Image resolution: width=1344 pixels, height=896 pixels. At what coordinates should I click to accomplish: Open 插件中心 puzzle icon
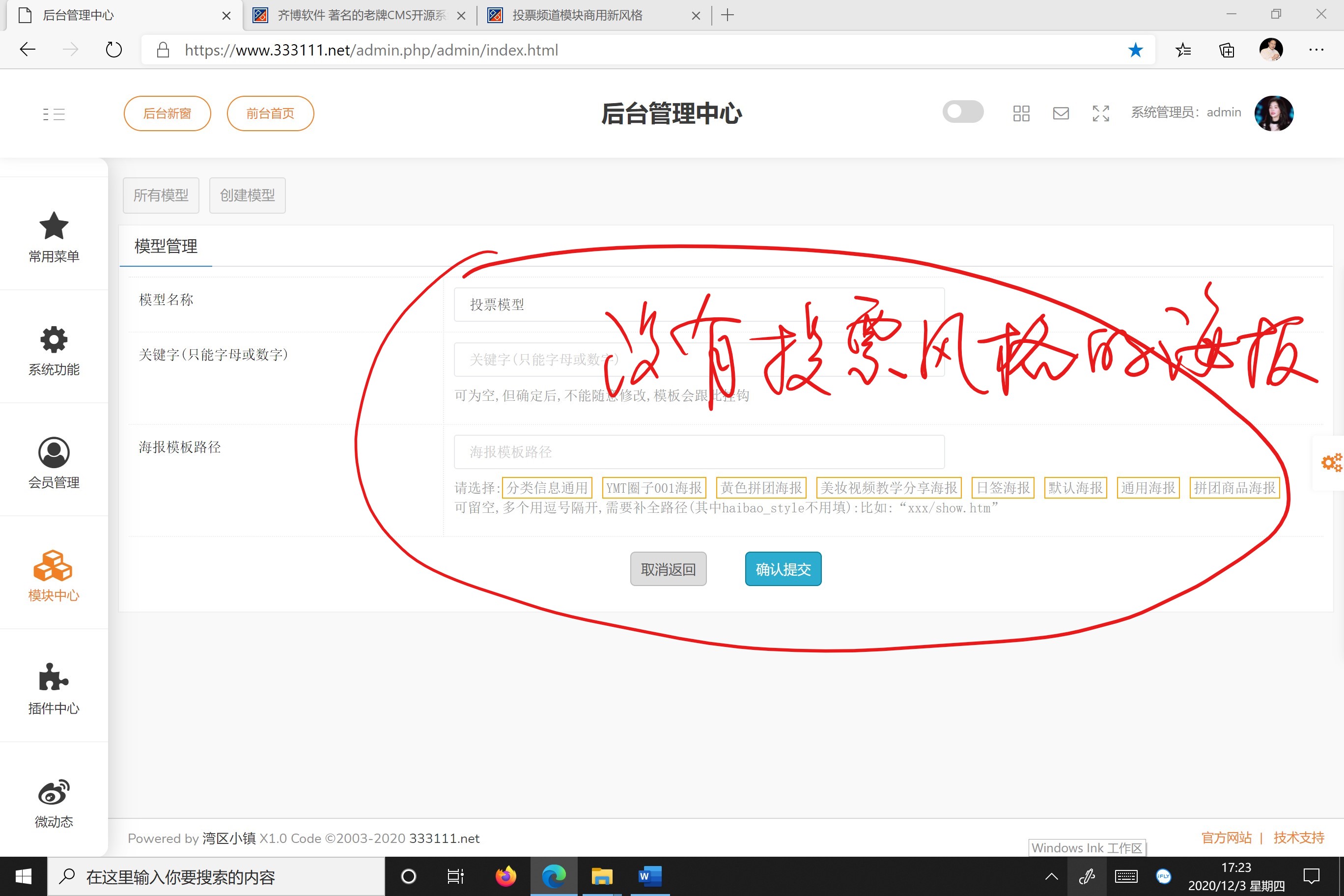(54, 678)
